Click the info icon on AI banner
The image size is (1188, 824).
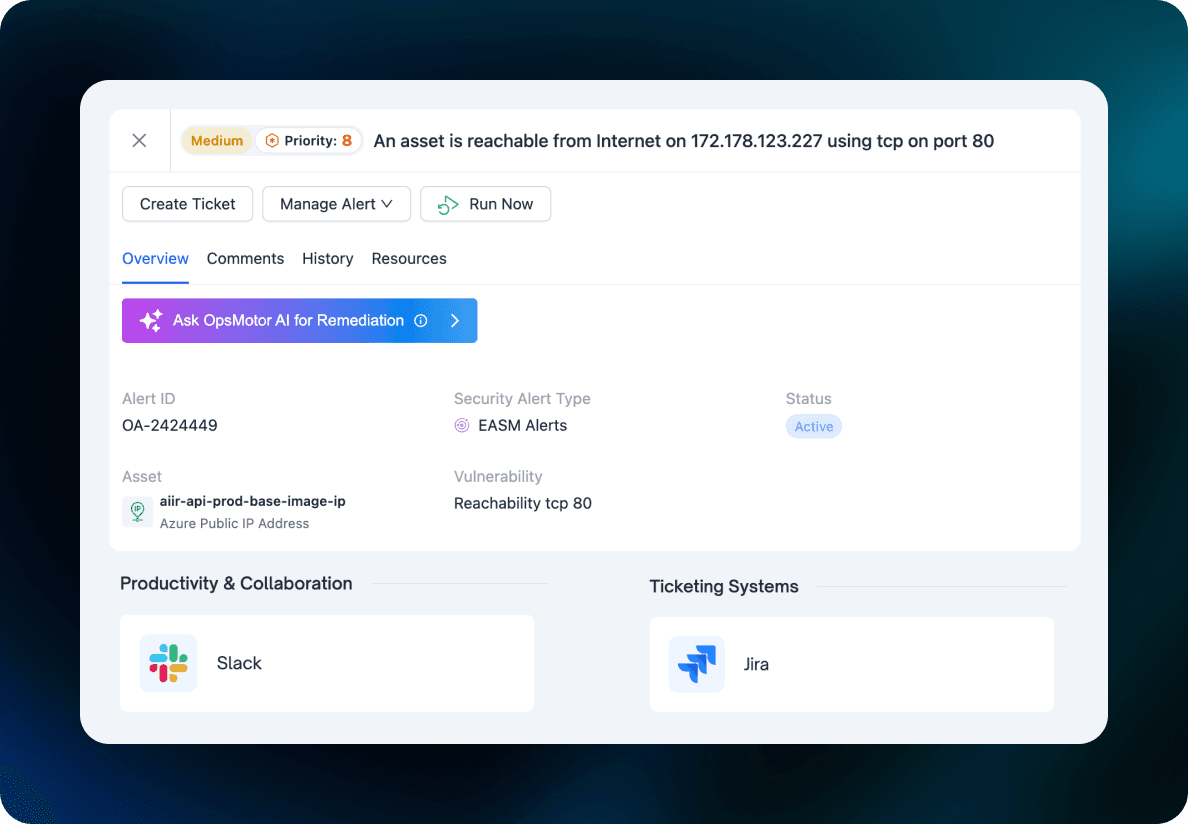coord(420,320)
